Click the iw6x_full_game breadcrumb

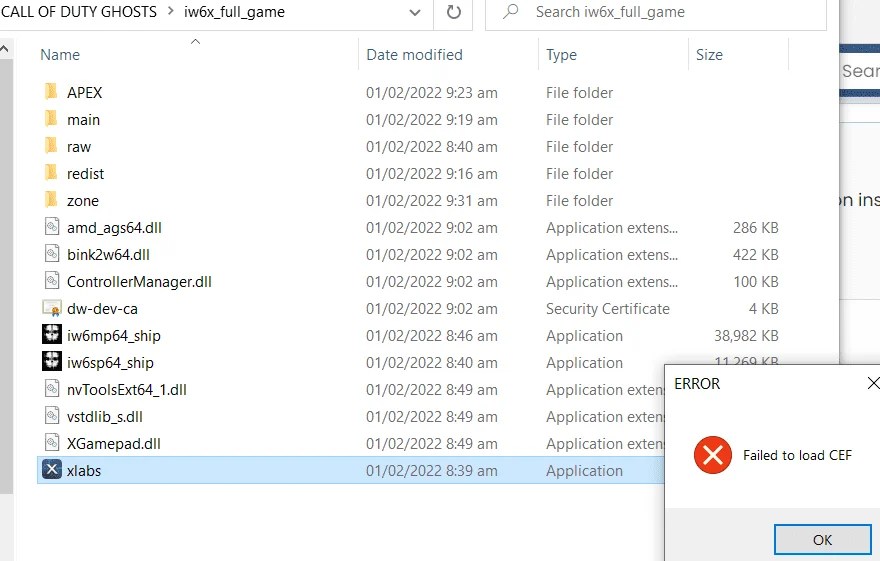[x=234, y=12]
